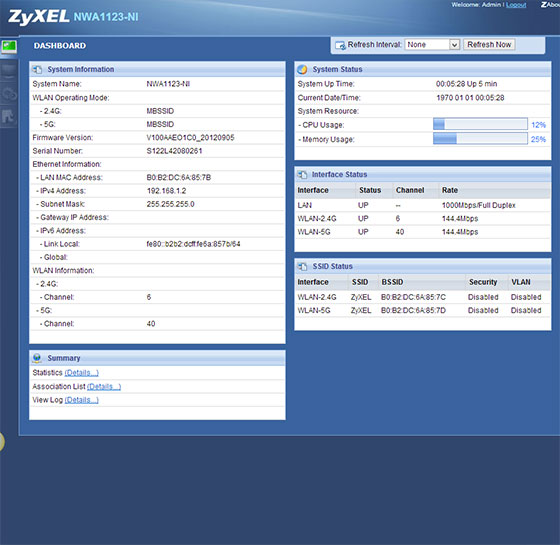The height and width of the screenshot is (545, 560).
Task: Click the SSID Status 'BSSID' column header
Action: (x=392, y=282)
